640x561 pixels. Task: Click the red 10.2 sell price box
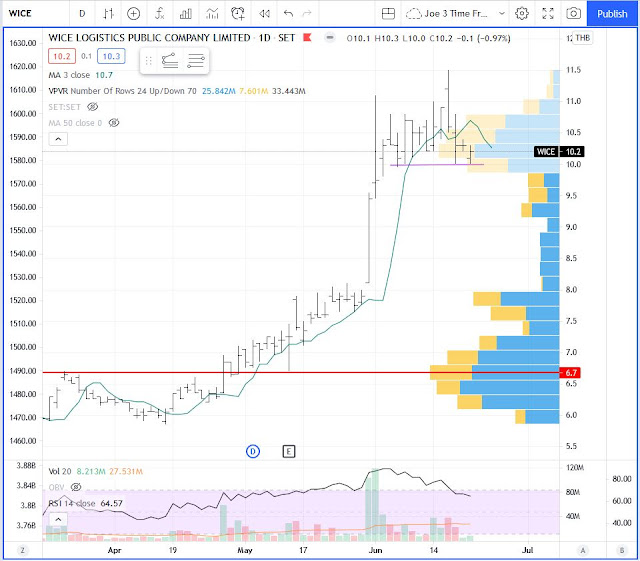click(x=62, y=56)
